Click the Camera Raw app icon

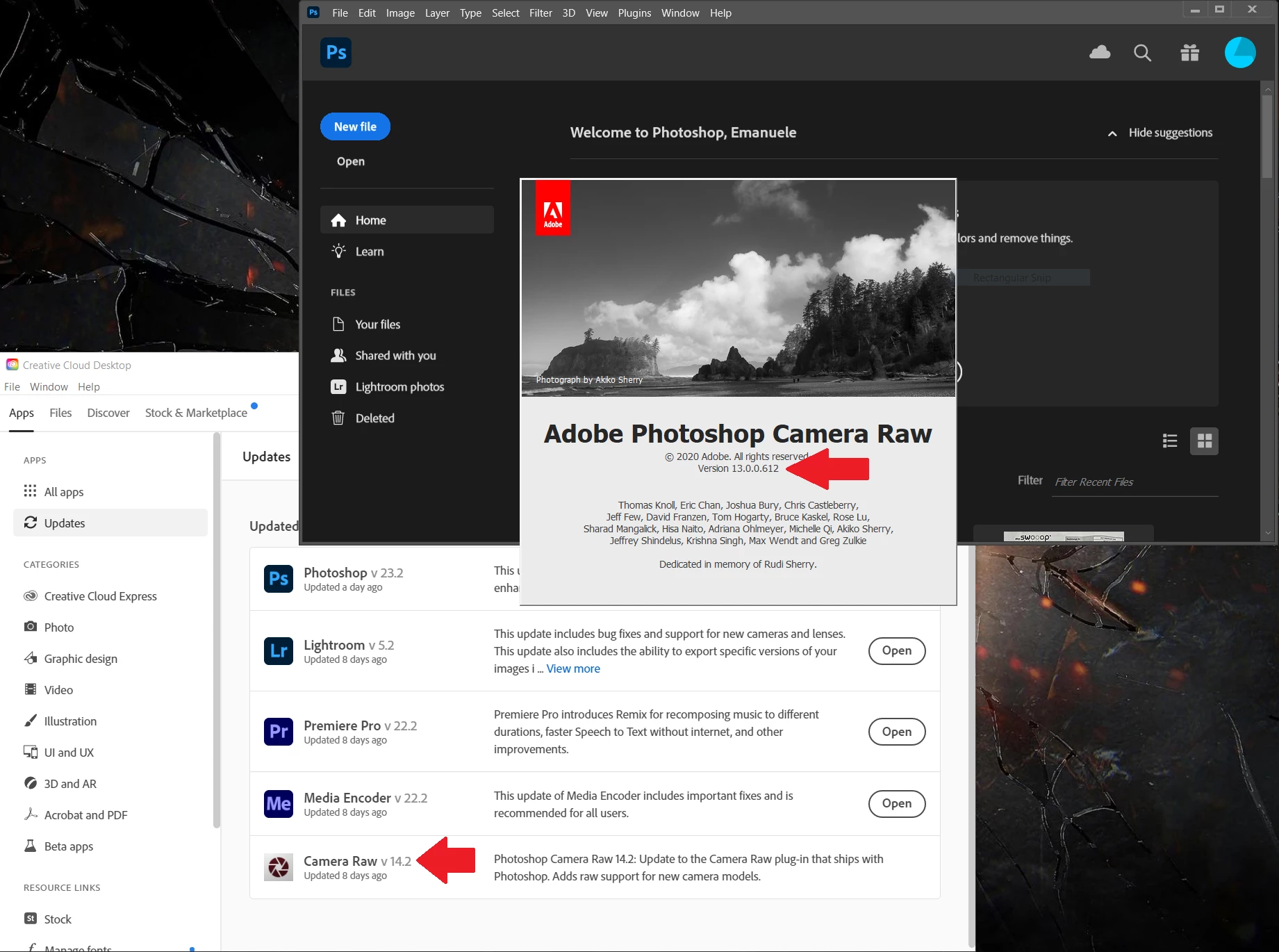tap(279, 867)
